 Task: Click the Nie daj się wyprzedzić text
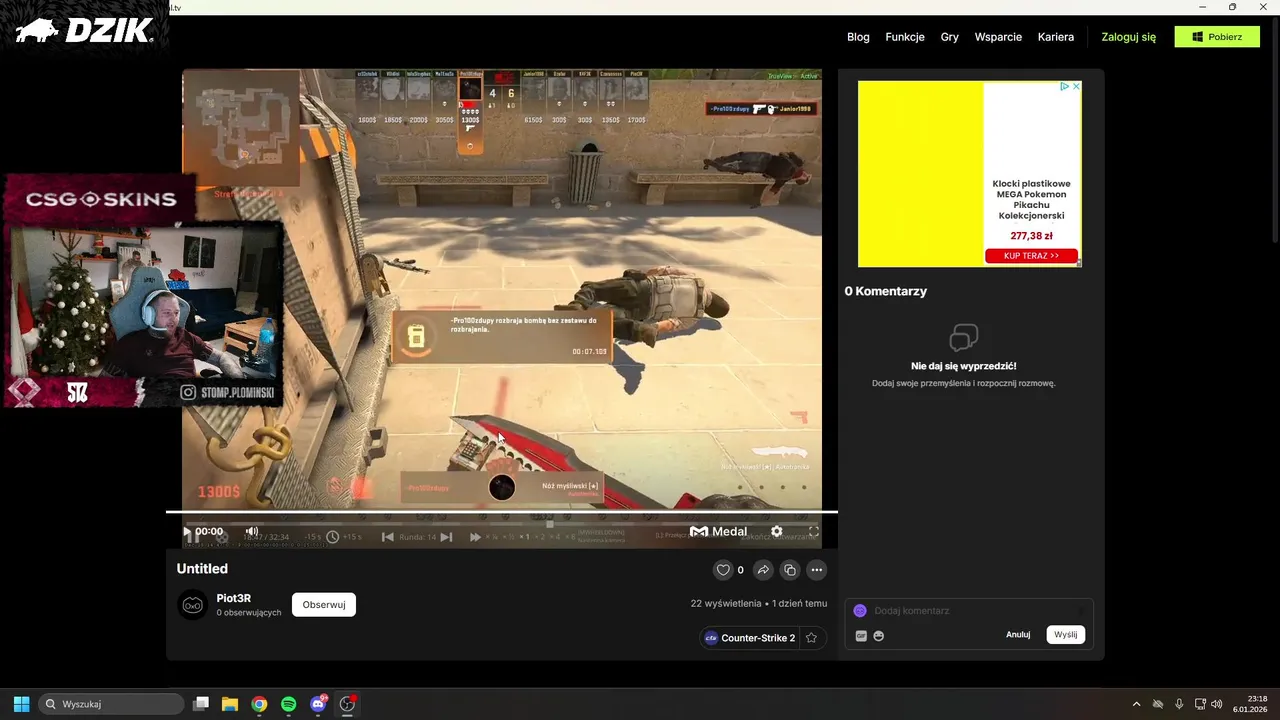[x=964, y=366]
